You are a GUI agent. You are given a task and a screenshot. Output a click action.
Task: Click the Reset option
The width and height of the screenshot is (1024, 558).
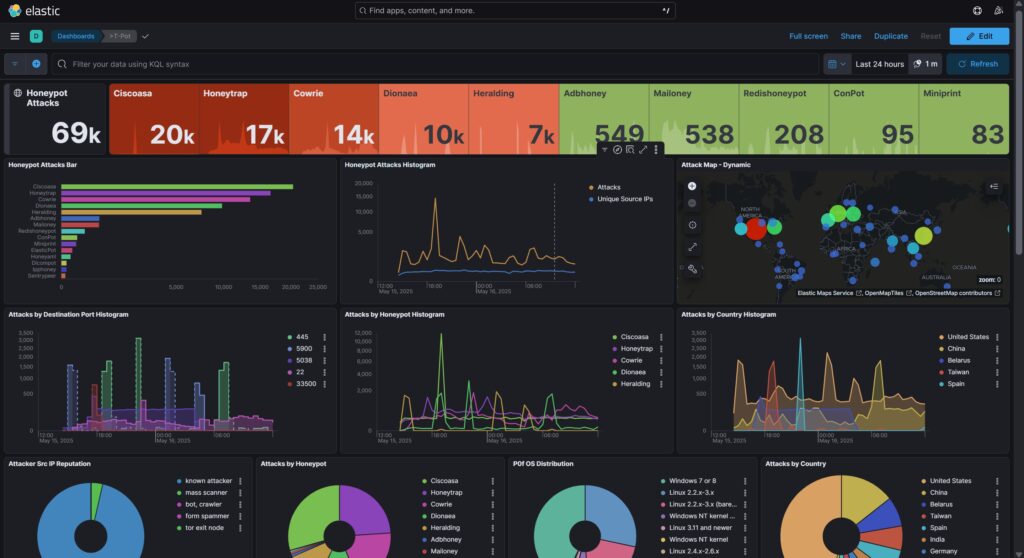931,37
